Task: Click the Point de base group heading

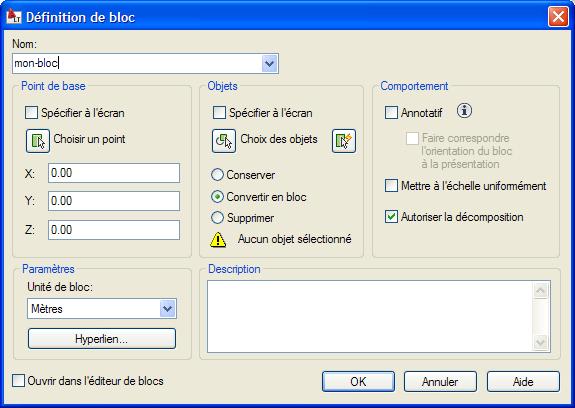Action: 53,86
